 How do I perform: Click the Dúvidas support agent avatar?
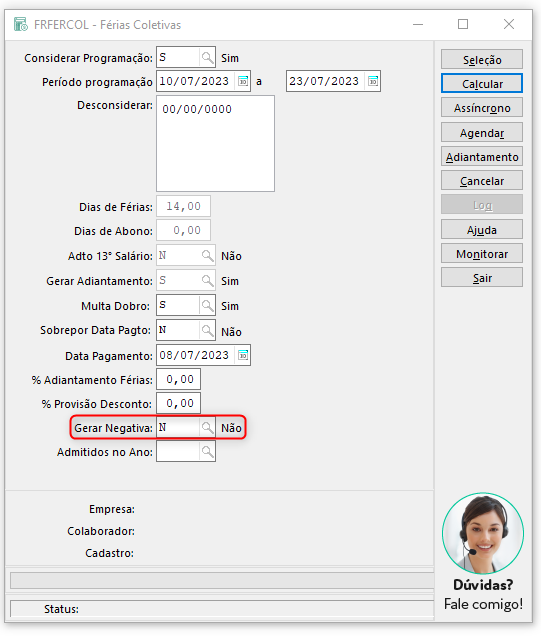click(483, 533)
